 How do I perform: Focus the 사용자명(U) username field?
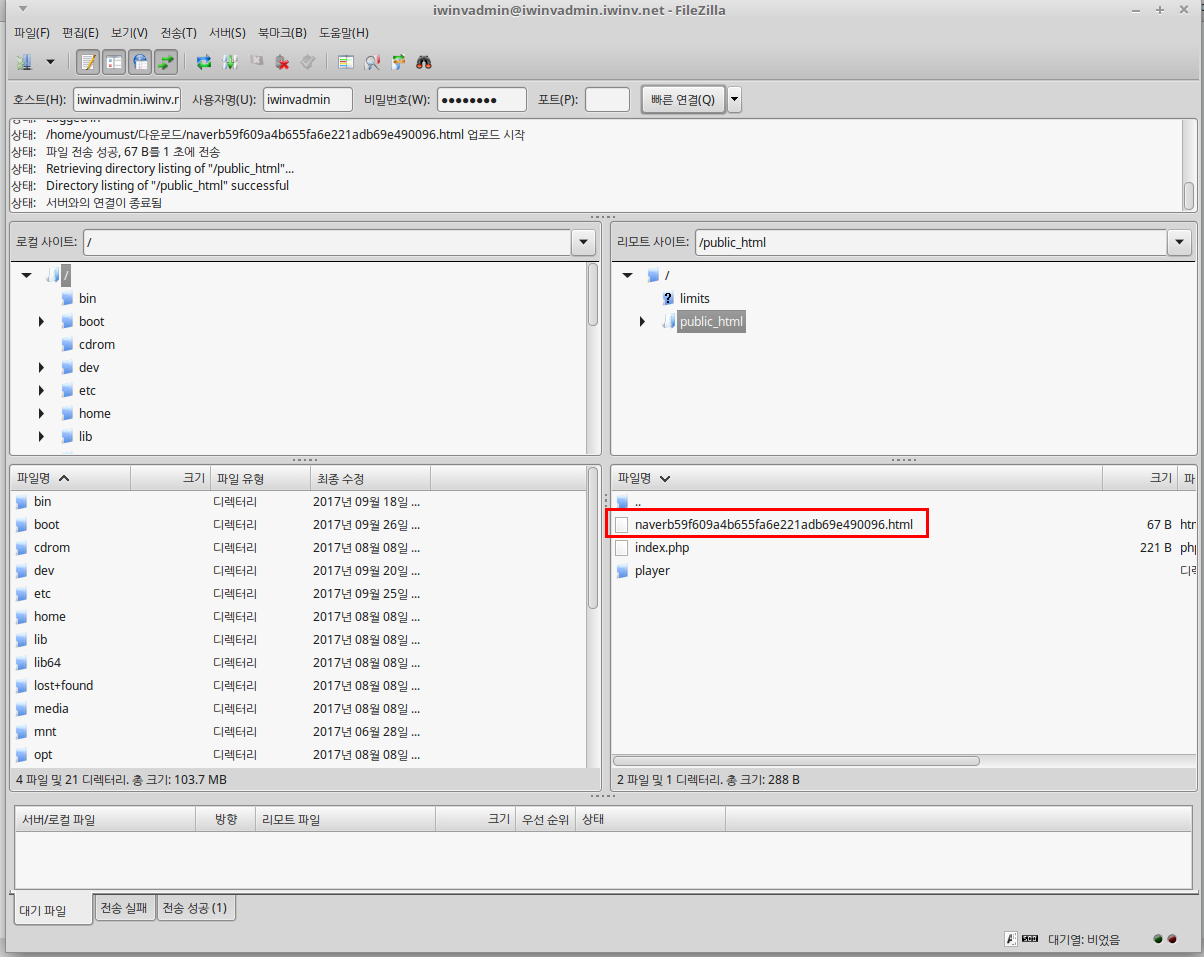308,99
